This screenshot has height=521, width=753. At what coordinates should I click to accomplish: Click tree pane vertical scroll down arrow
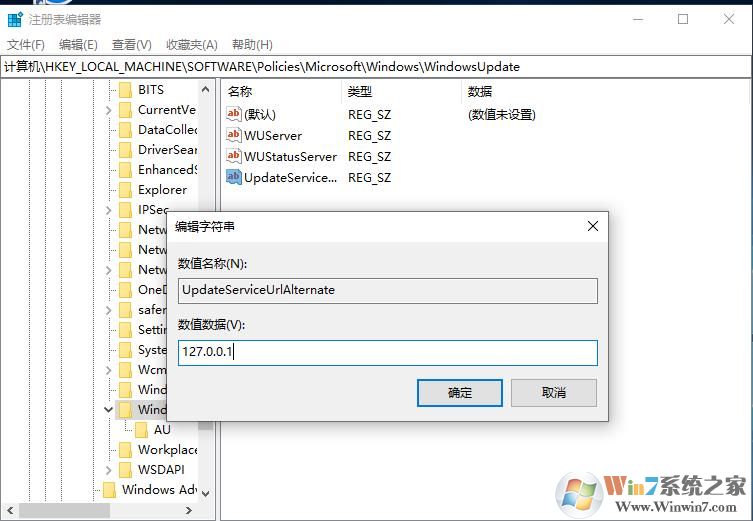coord(206,494)
